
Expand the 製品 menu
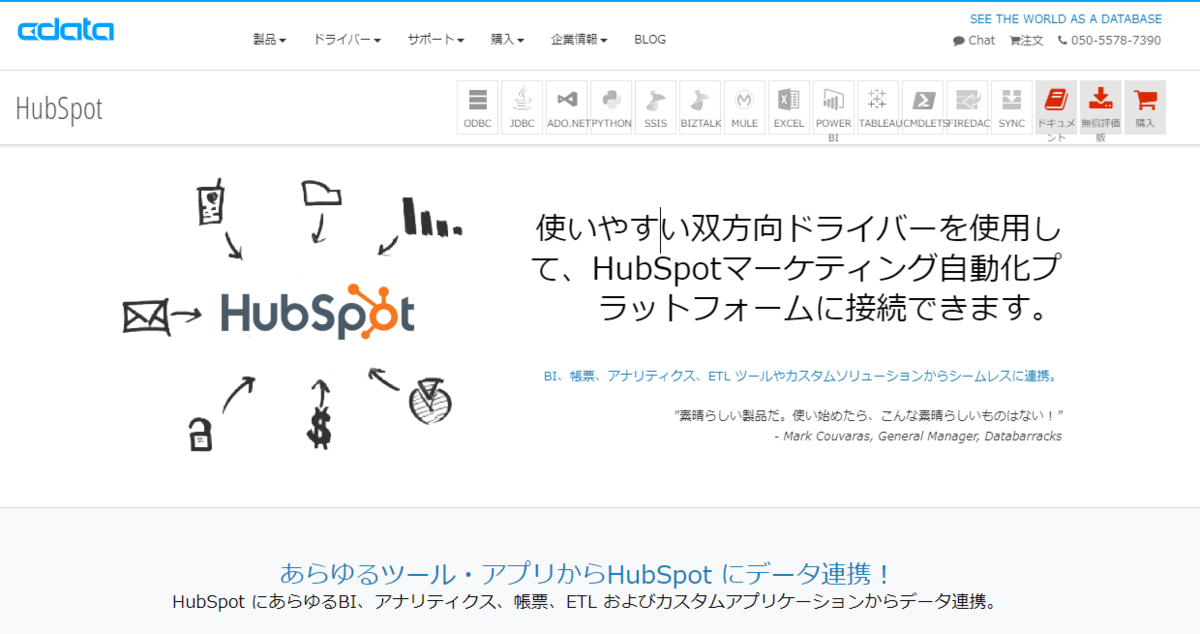[270, 40]
